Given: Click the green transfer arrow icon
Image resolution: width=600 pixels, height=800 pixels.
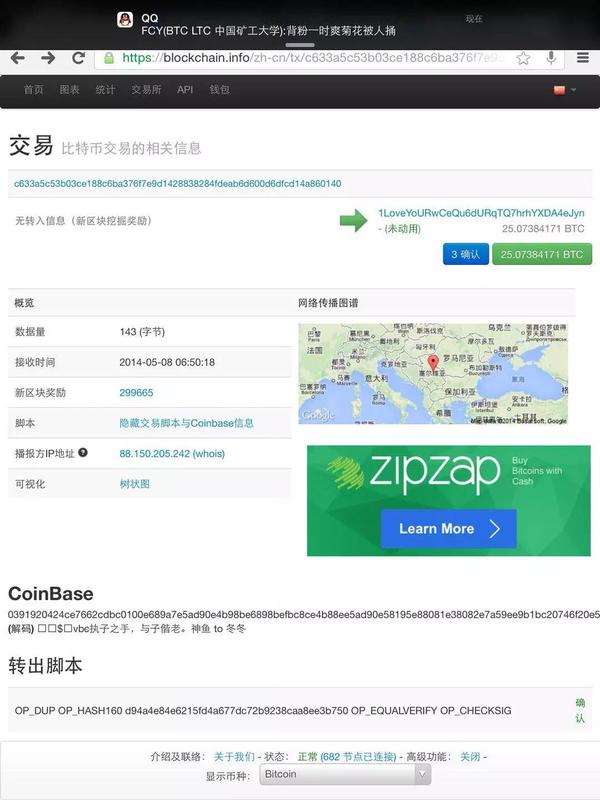Looking at the screenshot, I should [x=353, y=220].
